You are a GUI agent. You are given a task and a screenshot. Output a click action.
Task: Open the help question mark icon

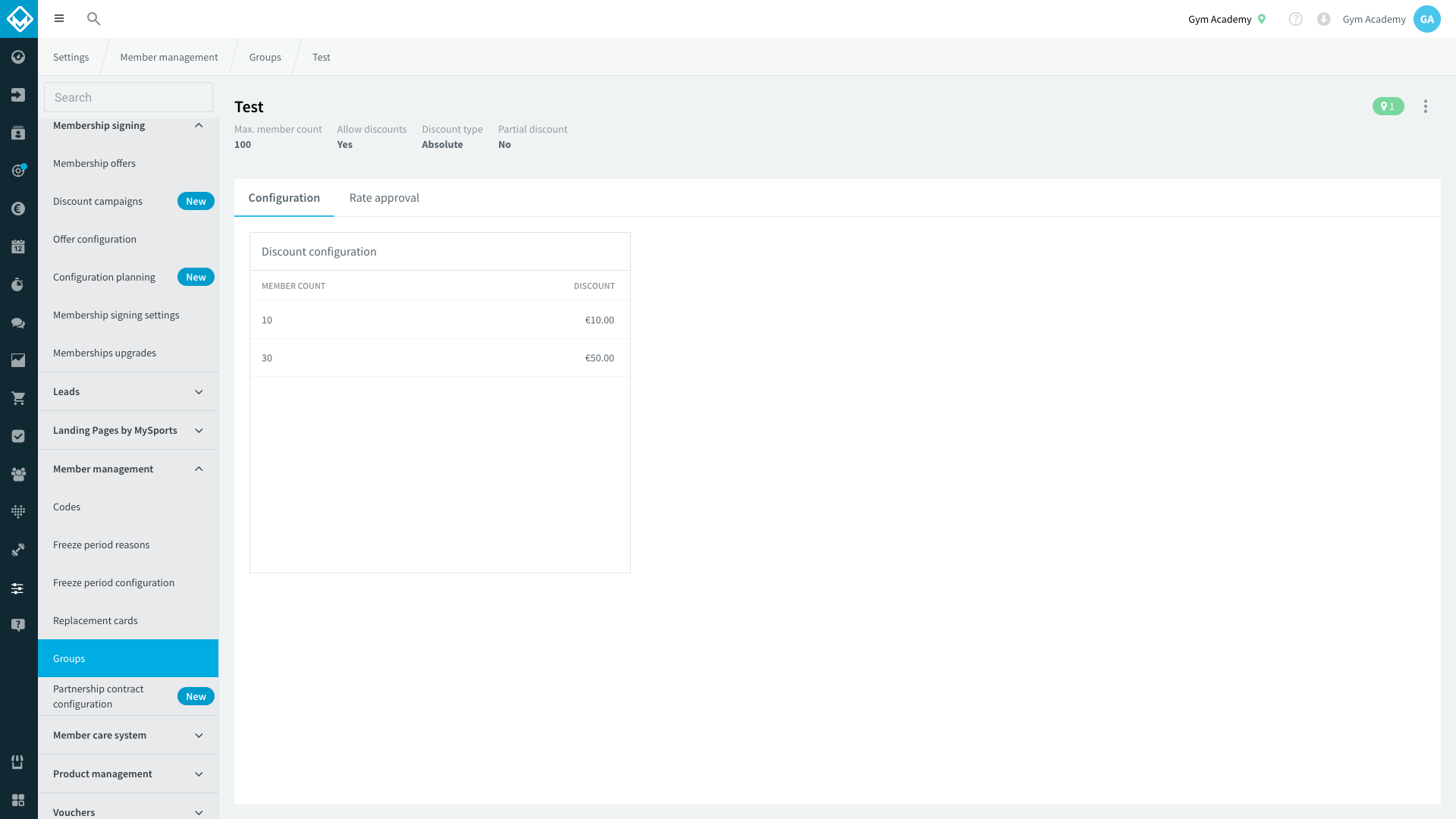click(x=1296, y=19)
